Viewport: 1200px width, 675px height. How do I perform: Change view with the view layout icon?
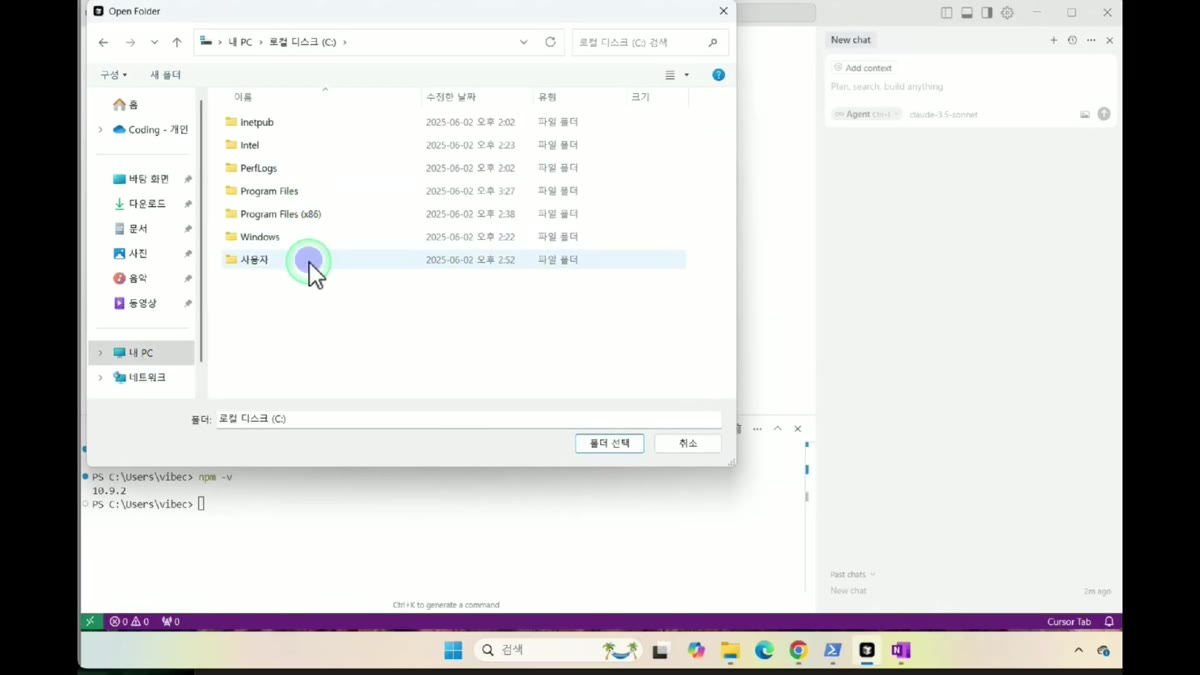click(x=670, y=75)
